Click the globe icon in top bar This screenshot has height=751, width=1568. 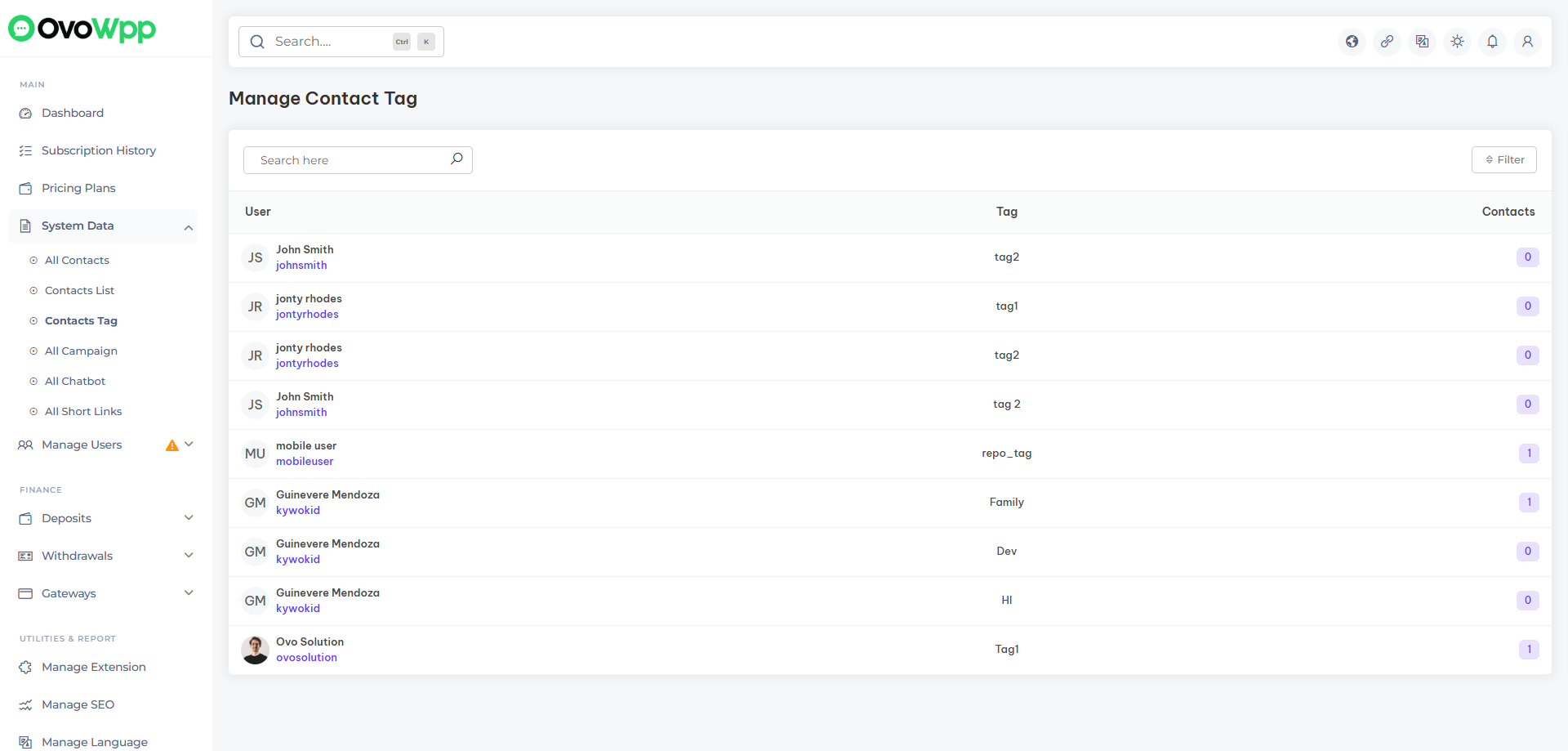click(1352, 42)
